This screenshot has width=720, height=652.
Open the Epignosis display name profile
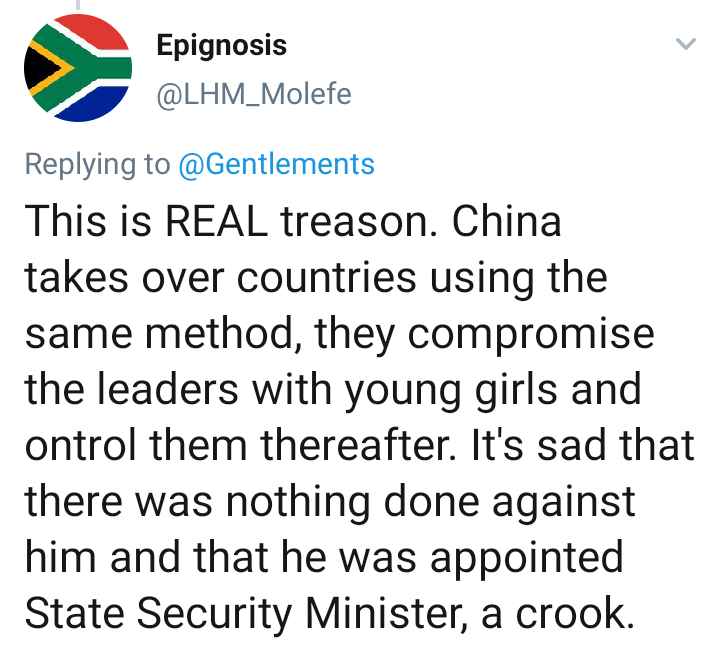(x=221, y=46)
